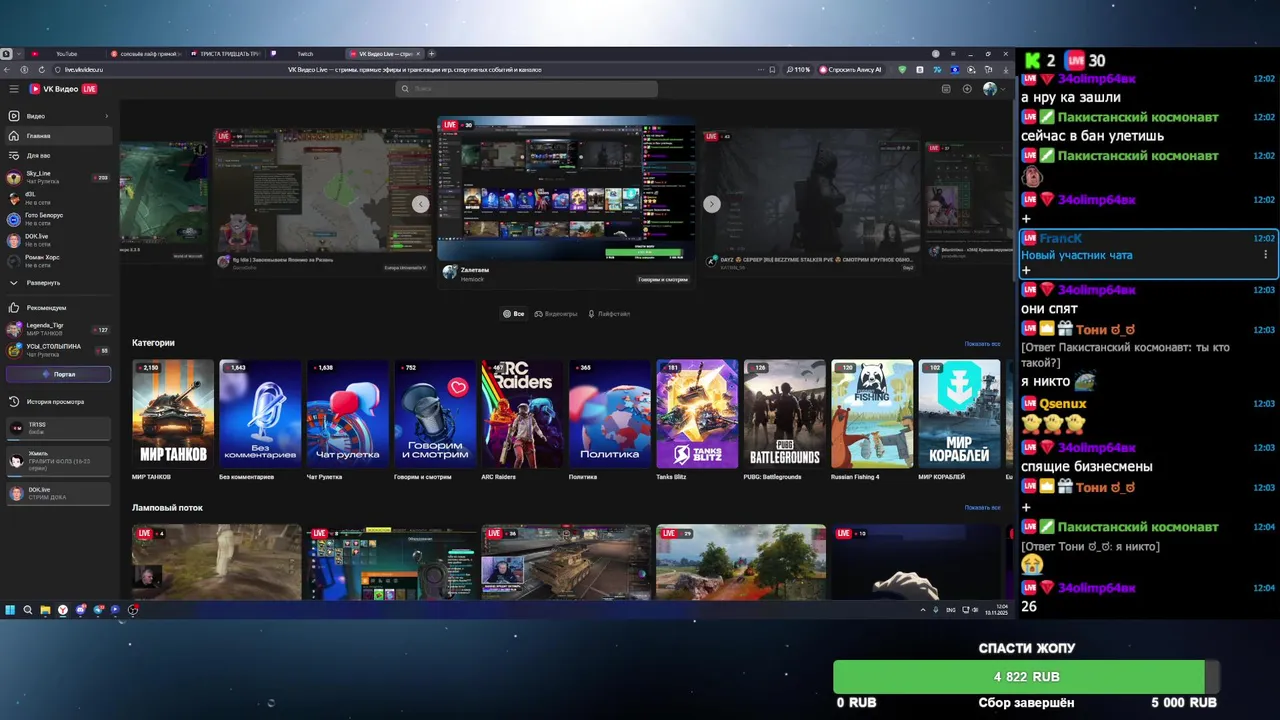Screen dimensions: 1280x720
Task: Open the hamburger menu in VK Видео
Action: [x=14, y=89]
